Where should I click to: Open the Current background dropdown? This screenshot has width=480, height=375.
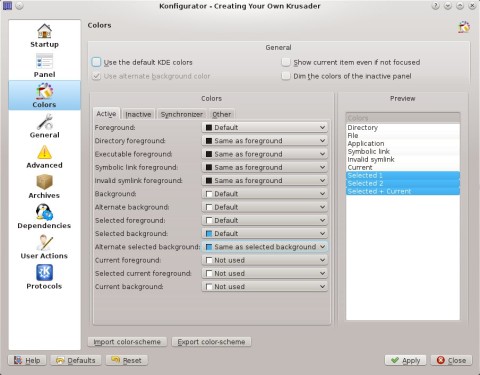(265, 286)
